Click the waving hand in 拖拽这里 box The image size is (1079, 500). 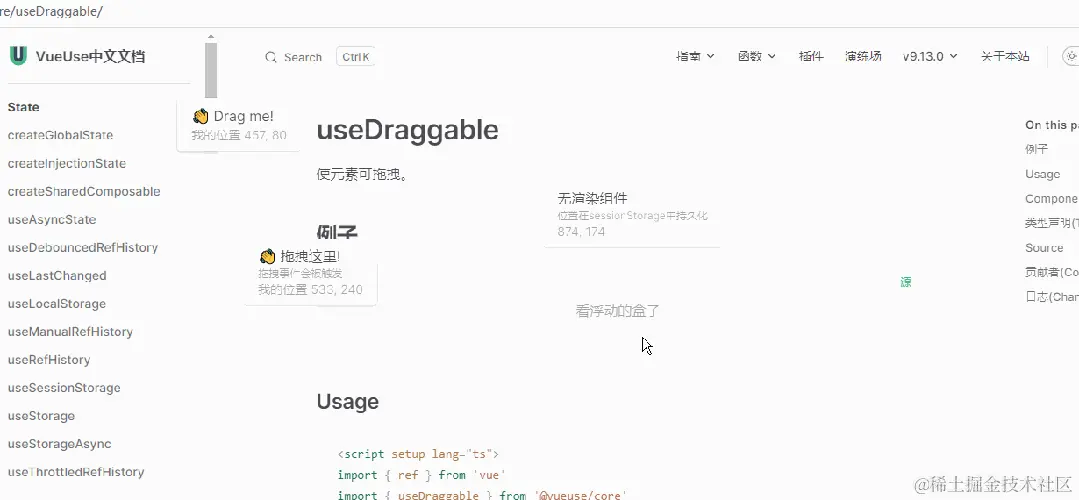click(268, 257)
